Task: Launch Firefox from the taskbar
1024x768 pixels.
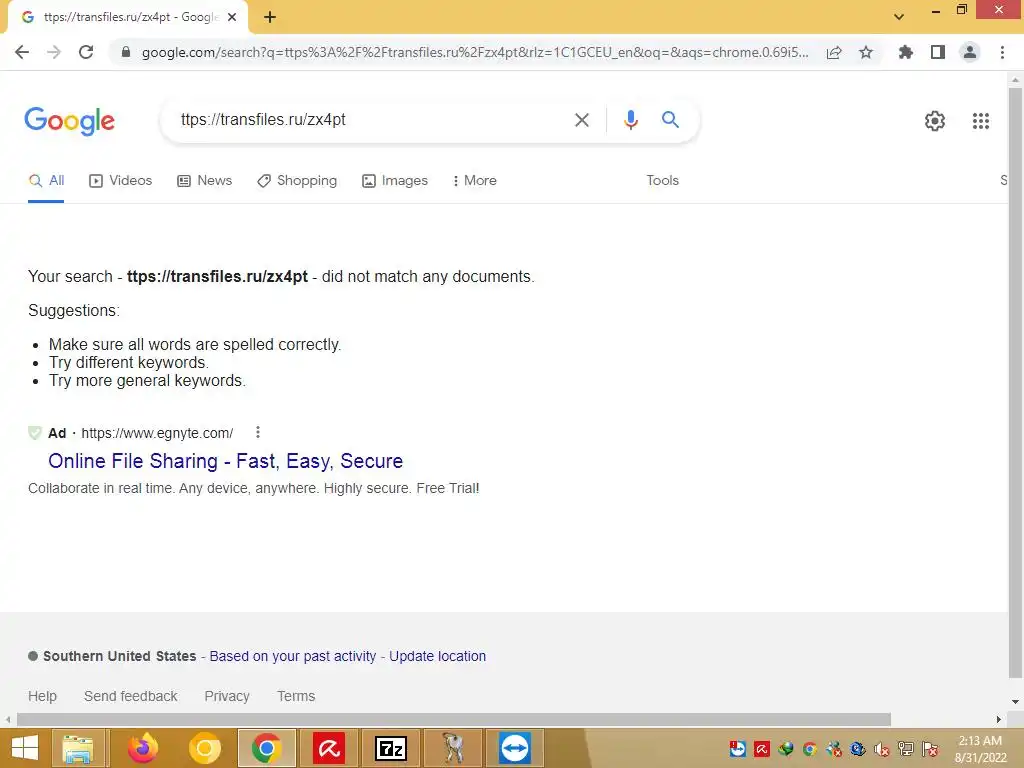Action: [142, 748]
